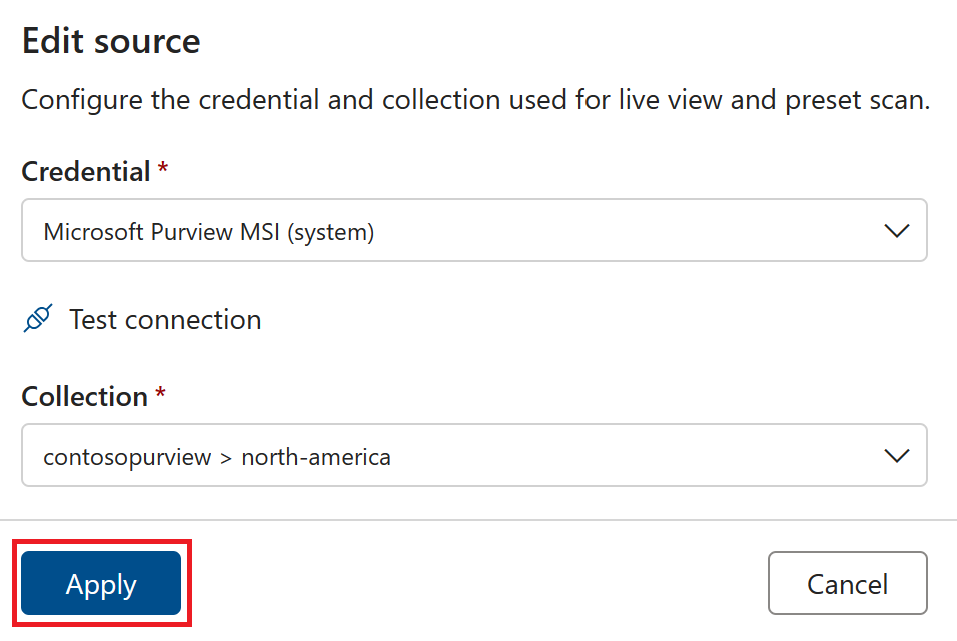The image size is (957, 641).
Task: Click the Edit source dialog title
Action: [110, 41]
